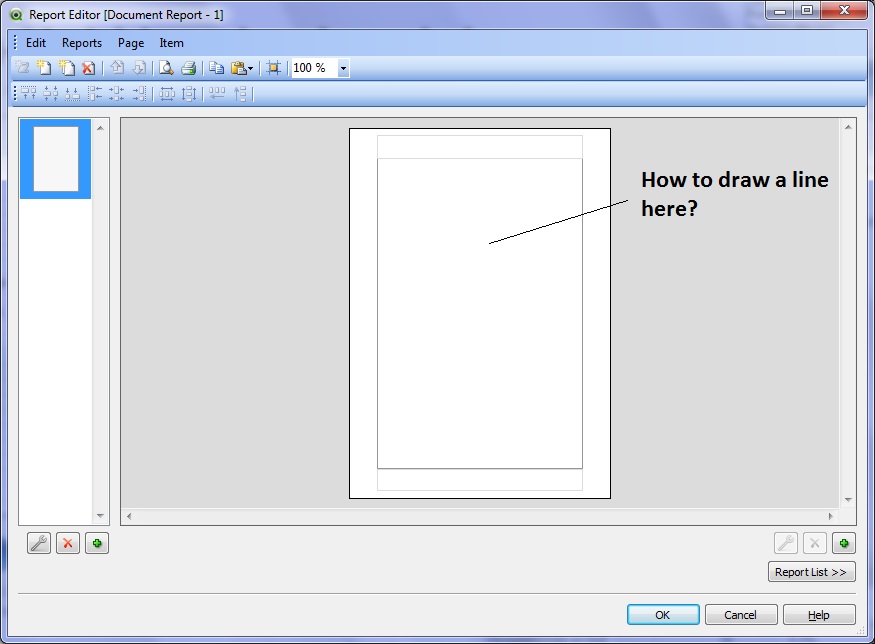
Task: Click the delete page red X button
Action: tap(68, 543)
